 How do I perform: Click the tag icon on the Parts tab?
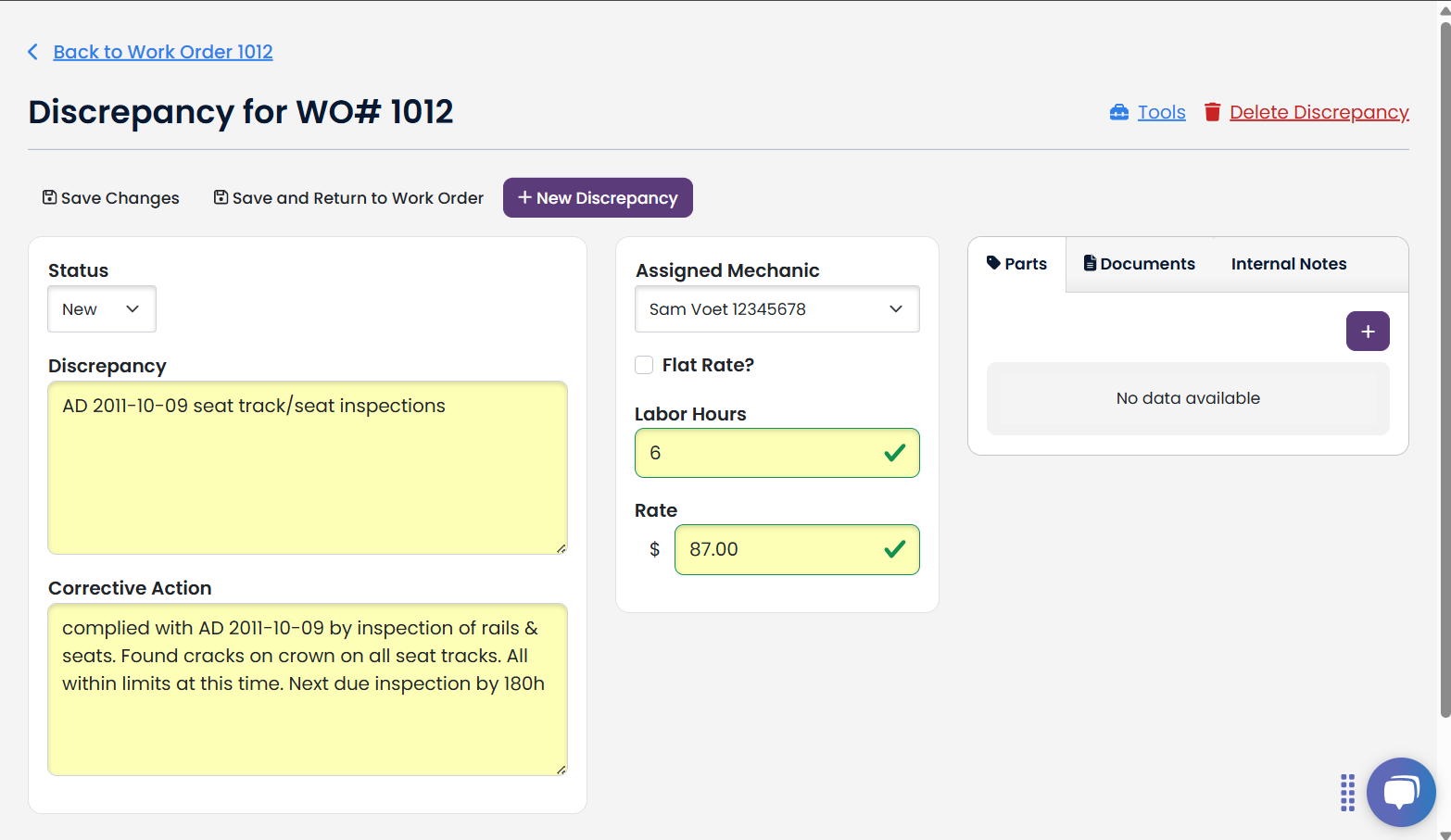click(994, 263)
